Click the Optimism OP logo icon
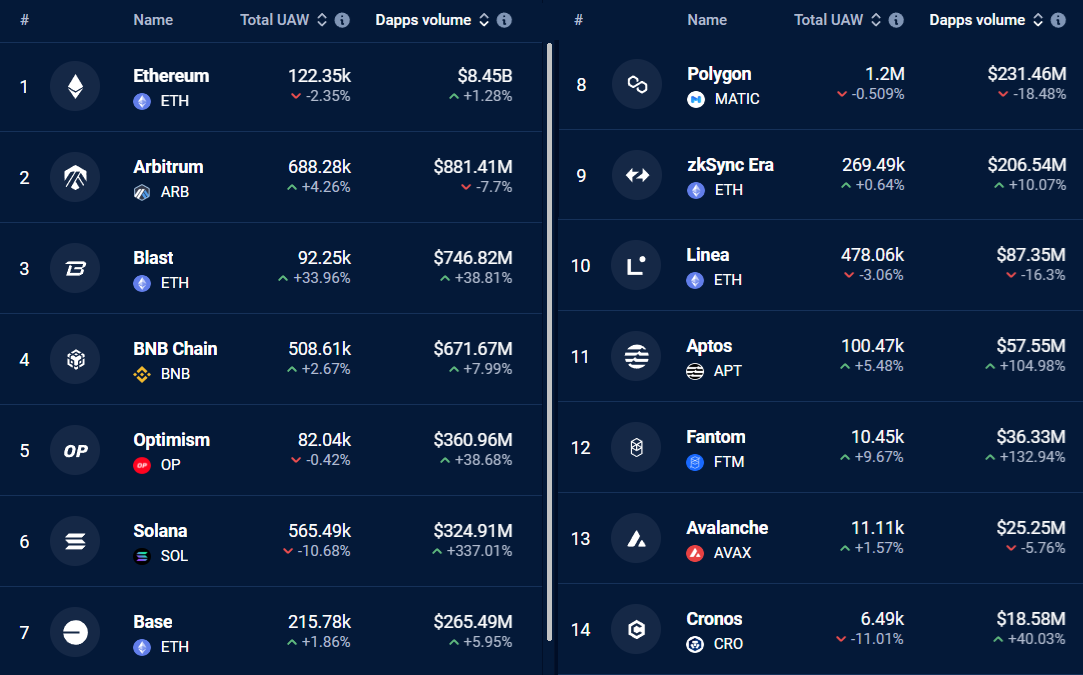Image resolution: width=1083 pixels, height=675 pixels. click(x=75, y=451)
